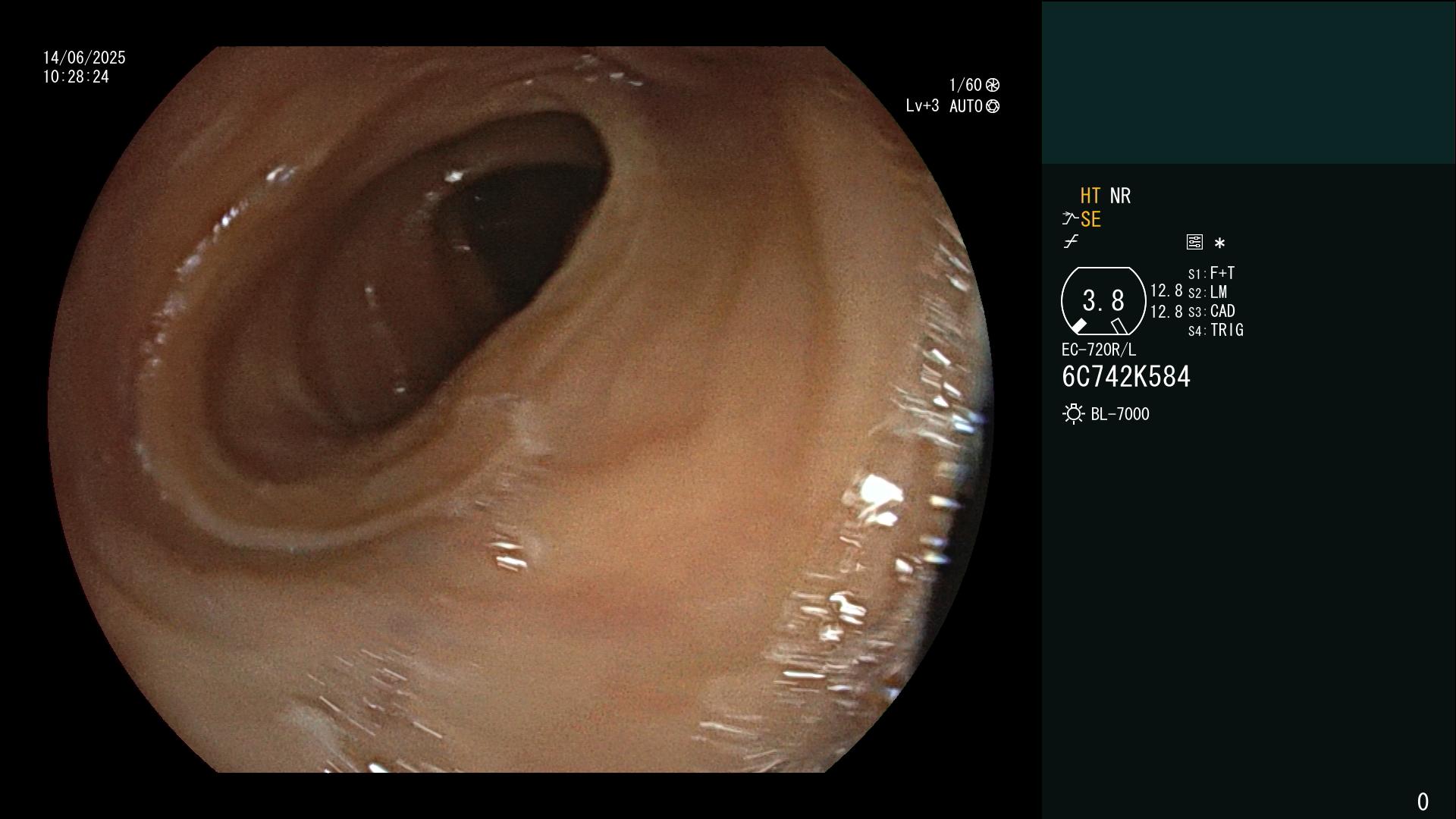Viewport: 1456px width, 819px height.
Task: Click the iris icon beside AUTO
Action: 993,107
